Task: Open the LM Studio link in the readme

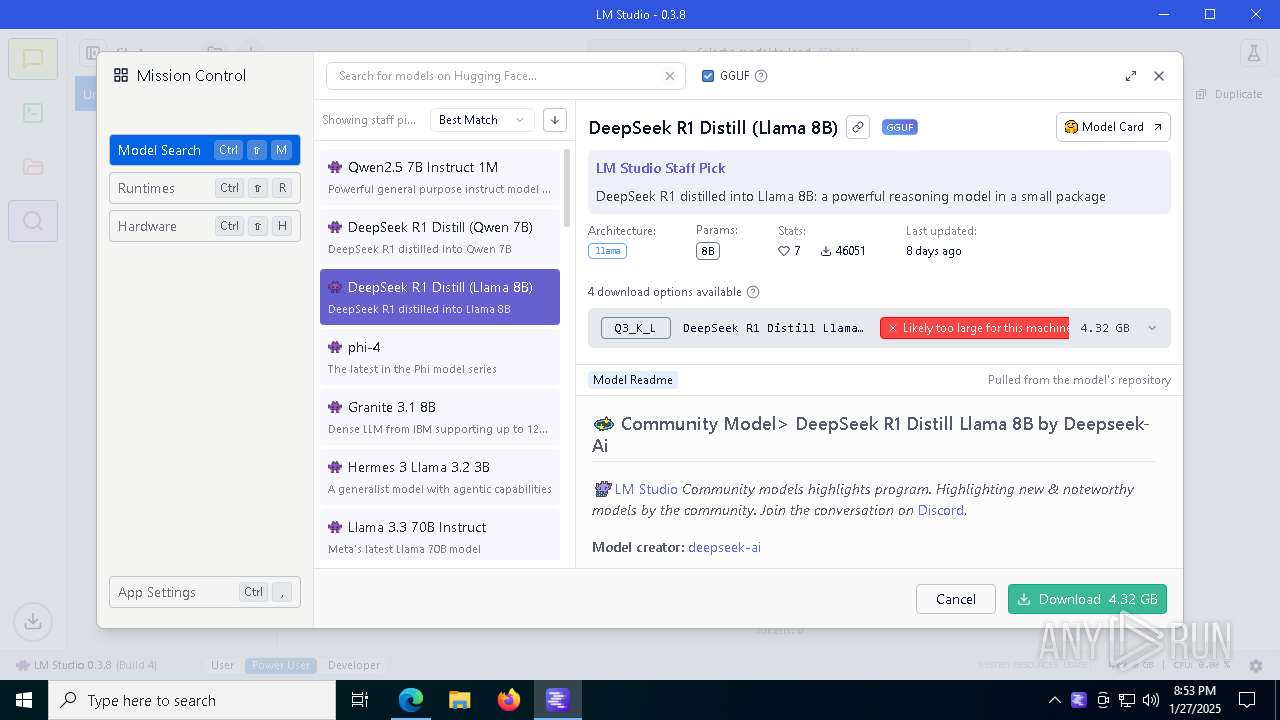Action: coord(646,489)
